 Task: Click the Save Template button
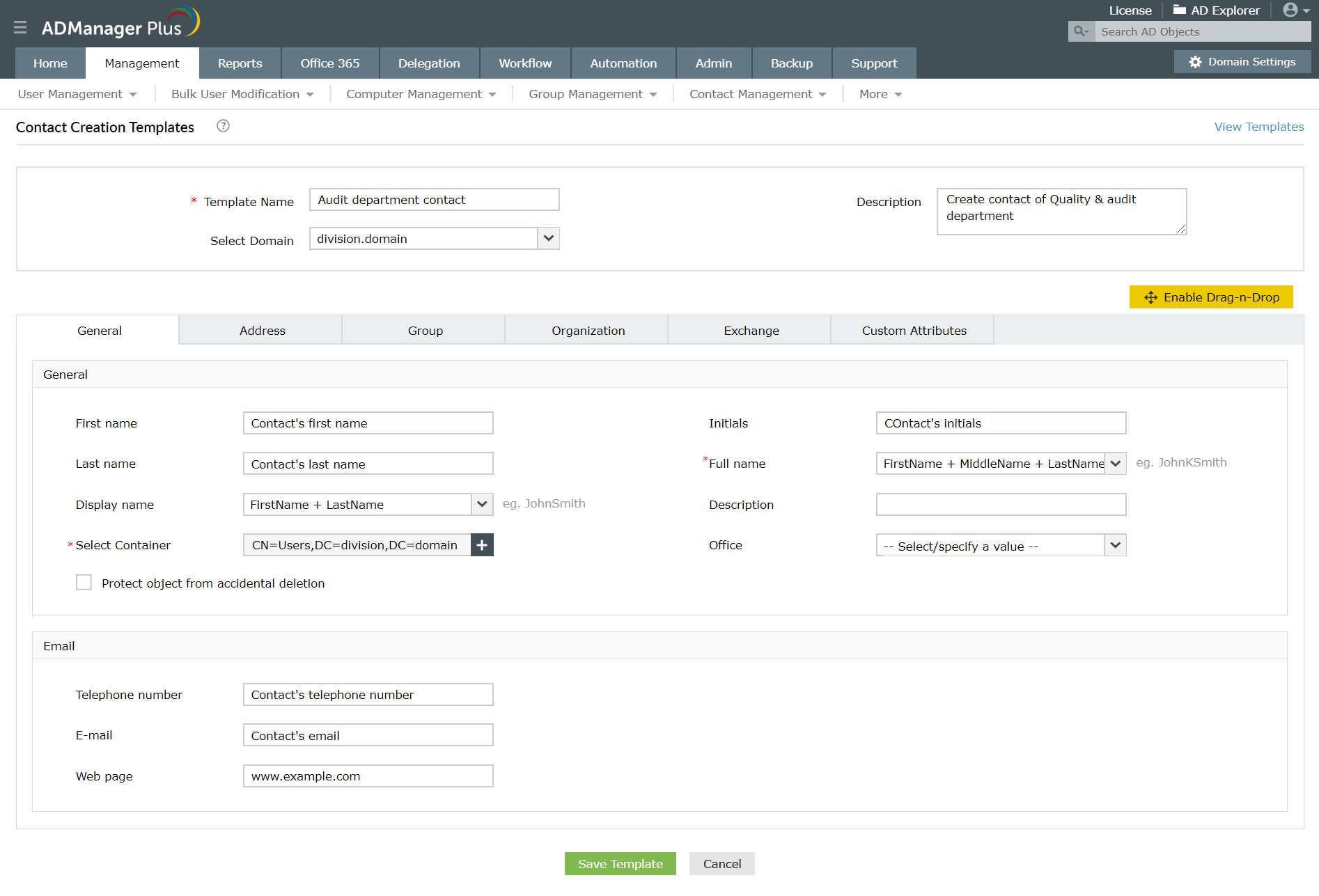point(620,863)
